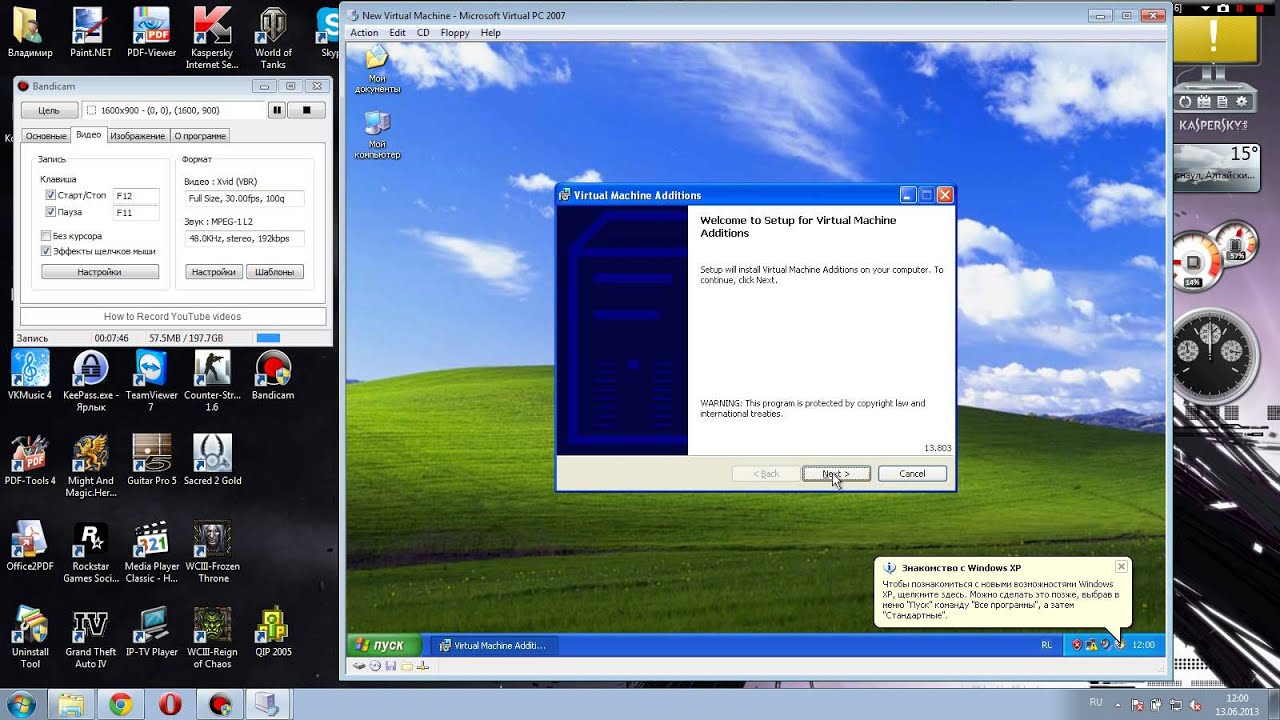1280x720 pixels.
Task: Launch WCIII-Reign of Chaos icon
Action: coord(212,637)
